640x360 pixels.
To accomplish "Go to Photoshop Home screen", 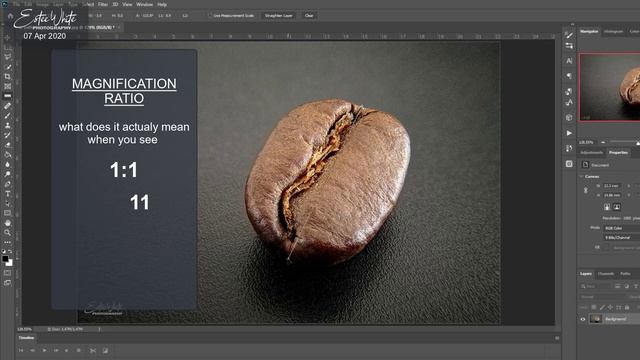I will click(10, 16).
